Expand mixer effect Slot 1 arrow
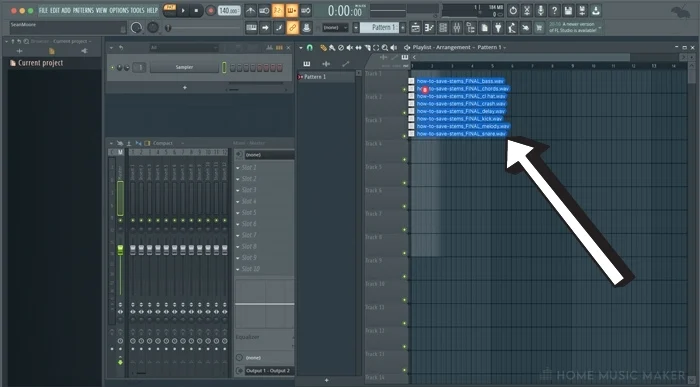This screenshot has width=700, height=387. [238, 167]
